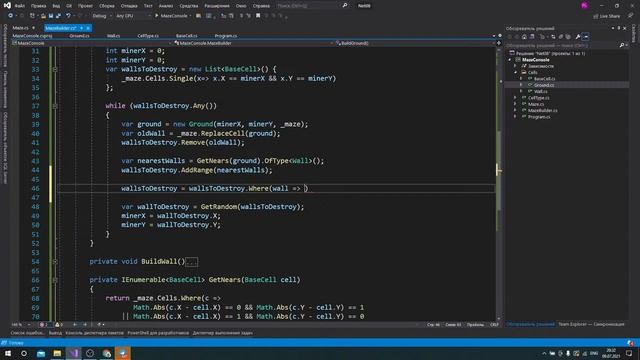Expand the collapsed BuildWall method at line 54
The image size is (640, 360).
click(x=55, y=262)
